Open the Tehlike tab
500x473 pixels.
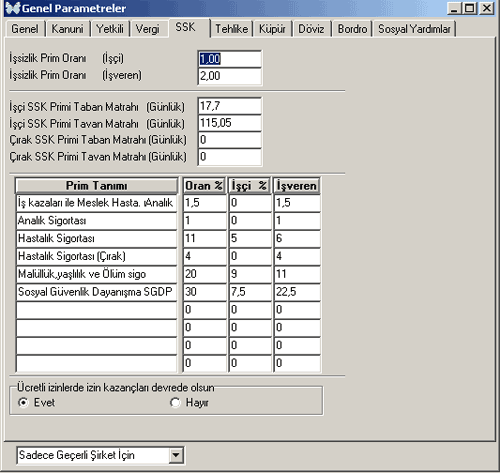coord(232,29)
